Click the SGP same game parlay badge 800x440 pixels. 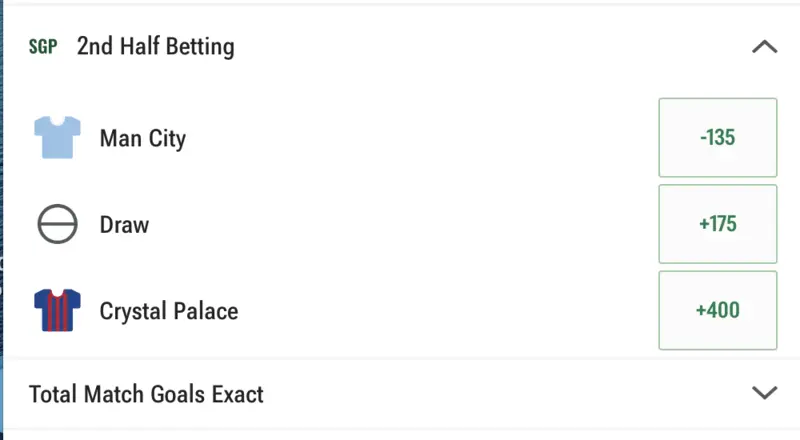(x=43, y=47)
